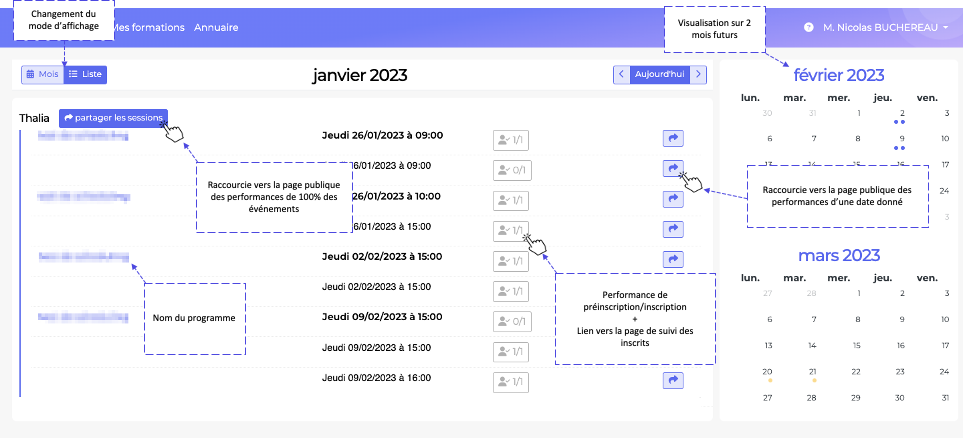Click the partager les sessions button
Screen dimensions: 963x438
pos(113,118)
